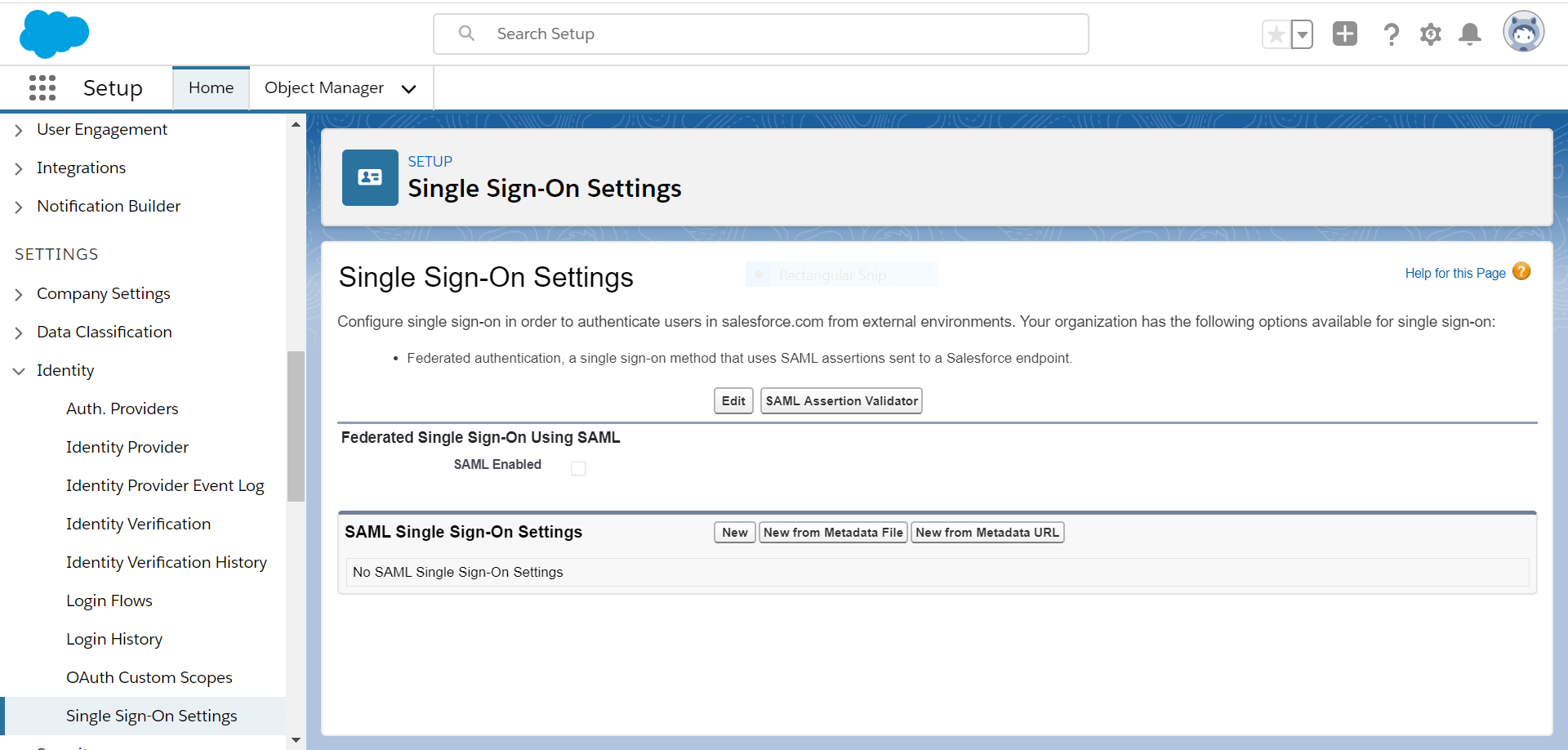Click the sidebar scroll down arrow
Image resolution: width=1568 pixels, height=750 pixels.
tap(296, 740)
